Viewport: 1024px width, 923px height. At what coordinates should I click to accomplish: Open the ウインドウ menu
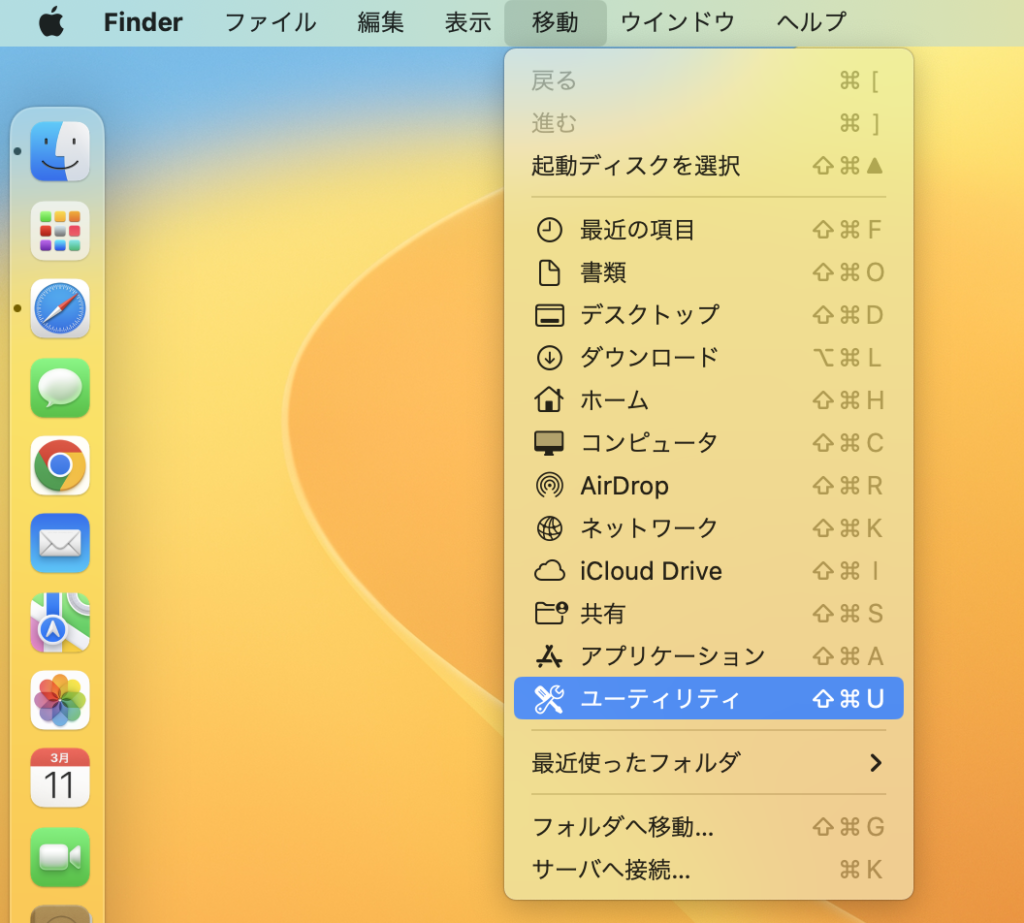678,22
